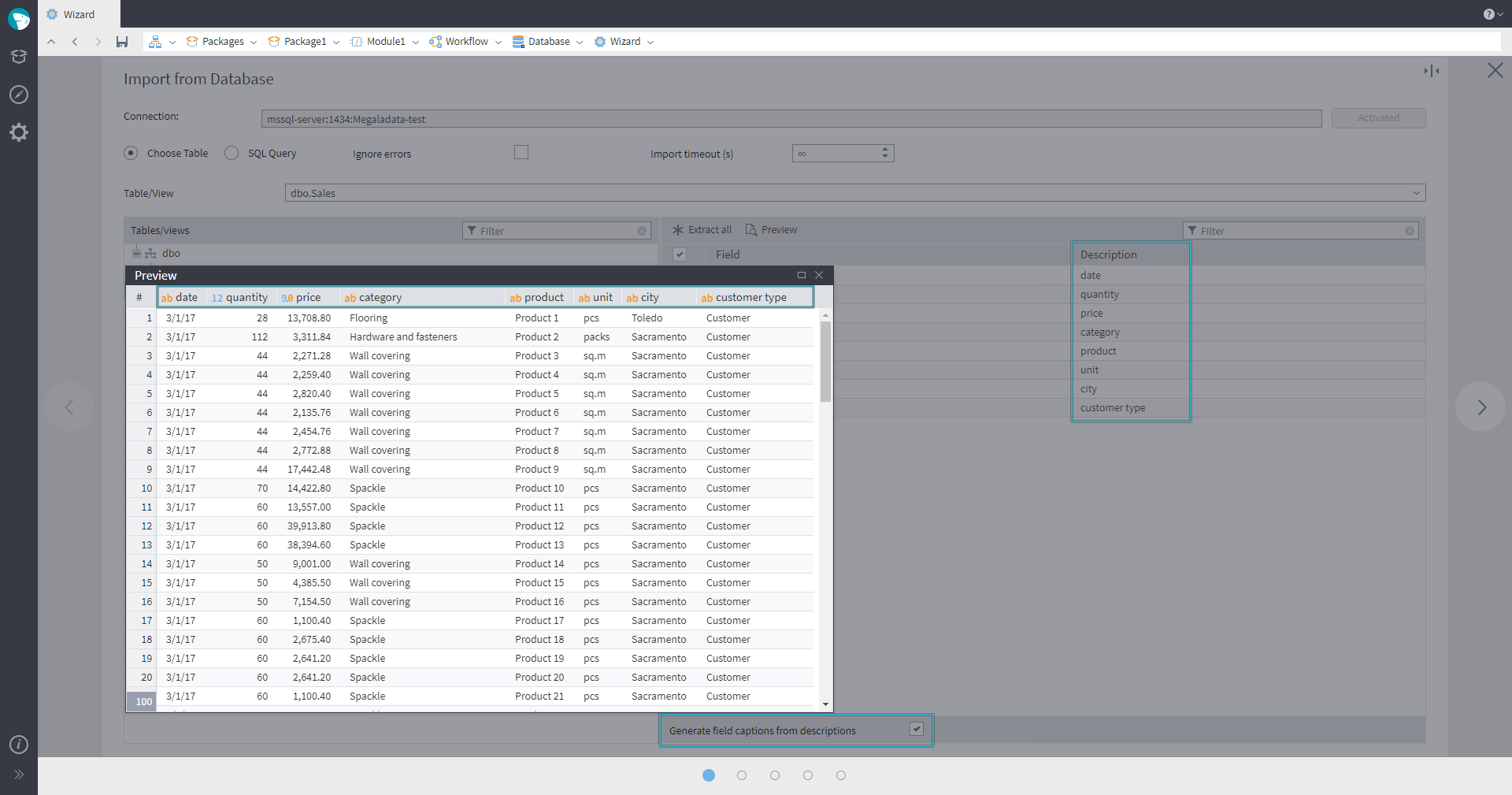Select the SQL Query radio button
1512x795 pixels.
pos(232,153)
